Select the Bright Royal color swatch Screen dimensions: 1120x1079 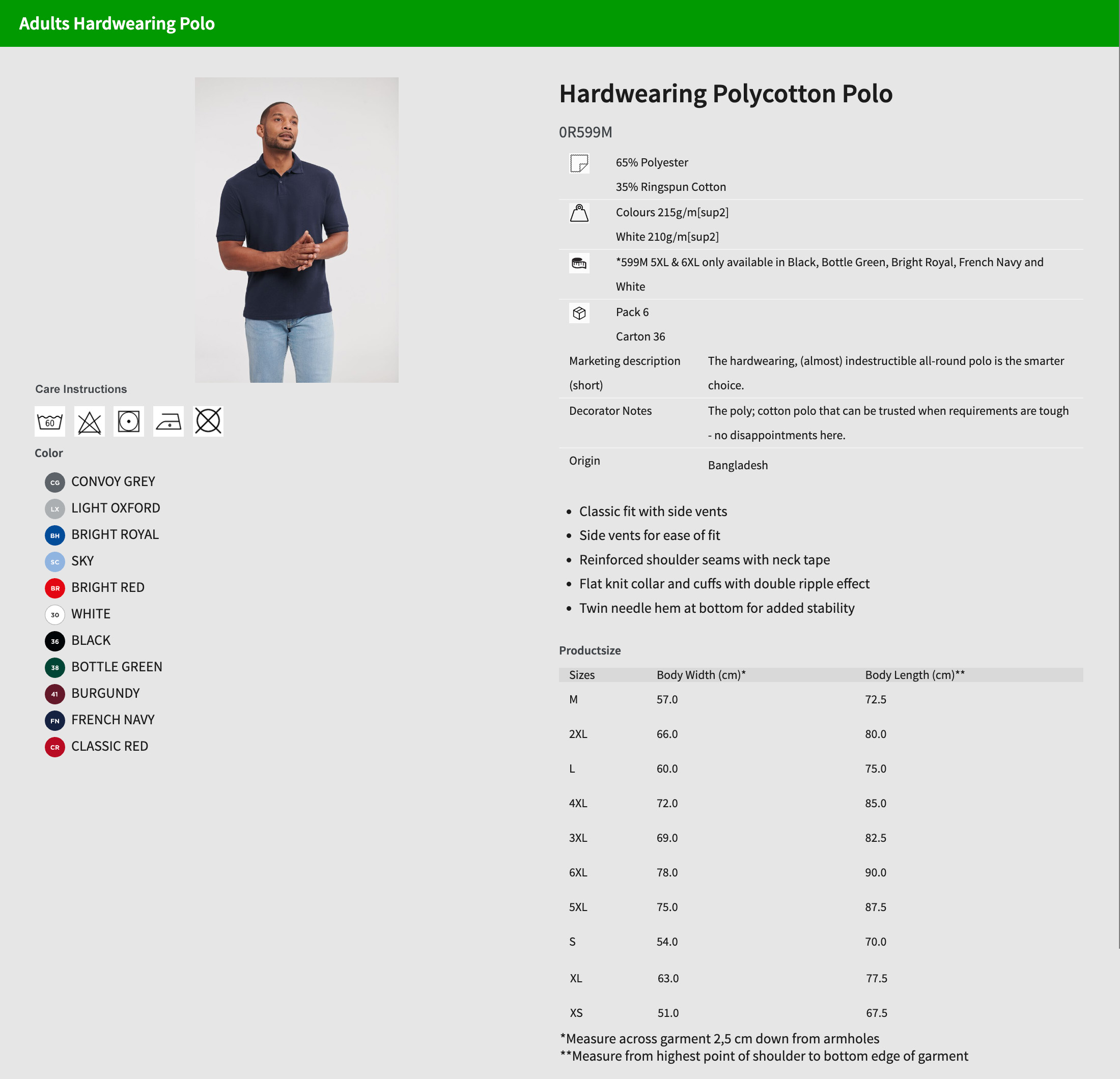coord(55,535)
